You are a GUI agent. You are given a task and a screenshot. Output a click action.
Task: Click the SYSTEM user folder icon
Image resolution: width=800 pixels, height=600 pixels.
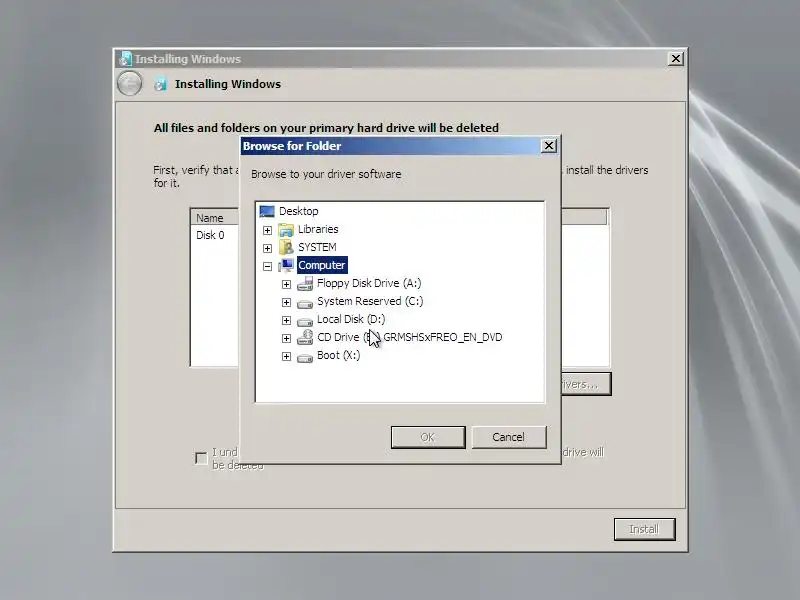(x=286, y=247)
